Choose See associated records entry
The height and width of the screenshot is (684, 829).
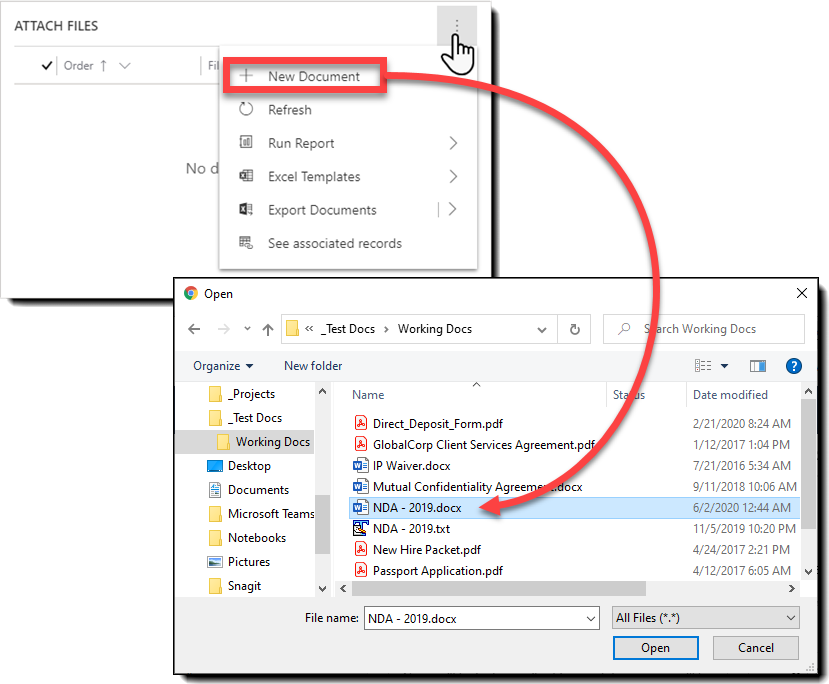point(349,243)
